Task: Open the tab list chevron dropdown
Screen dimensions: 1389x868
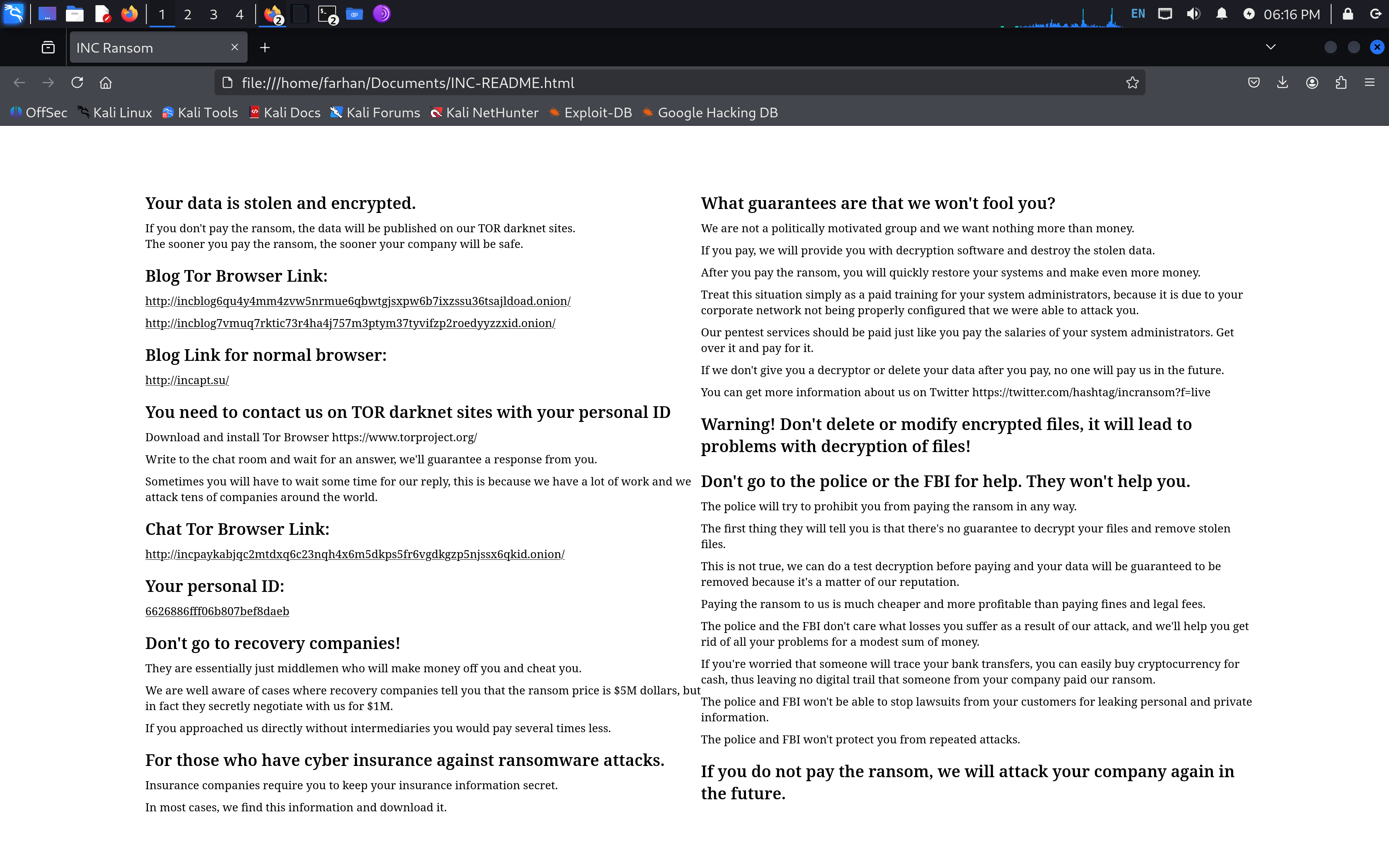Action: 1271,47
